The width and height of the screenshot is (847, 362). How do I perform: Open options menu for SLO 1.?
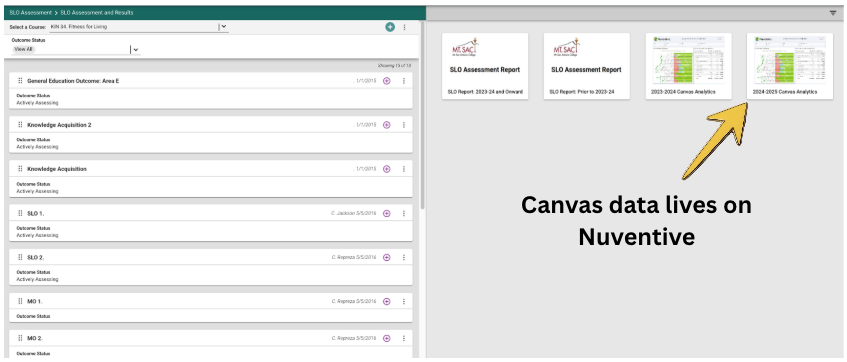(404, 213)
